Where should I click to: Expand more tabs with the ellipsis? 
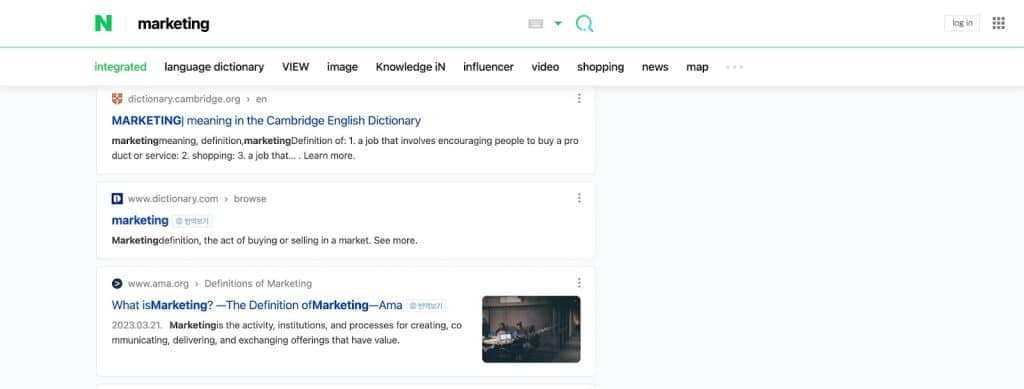click(735, 67)
